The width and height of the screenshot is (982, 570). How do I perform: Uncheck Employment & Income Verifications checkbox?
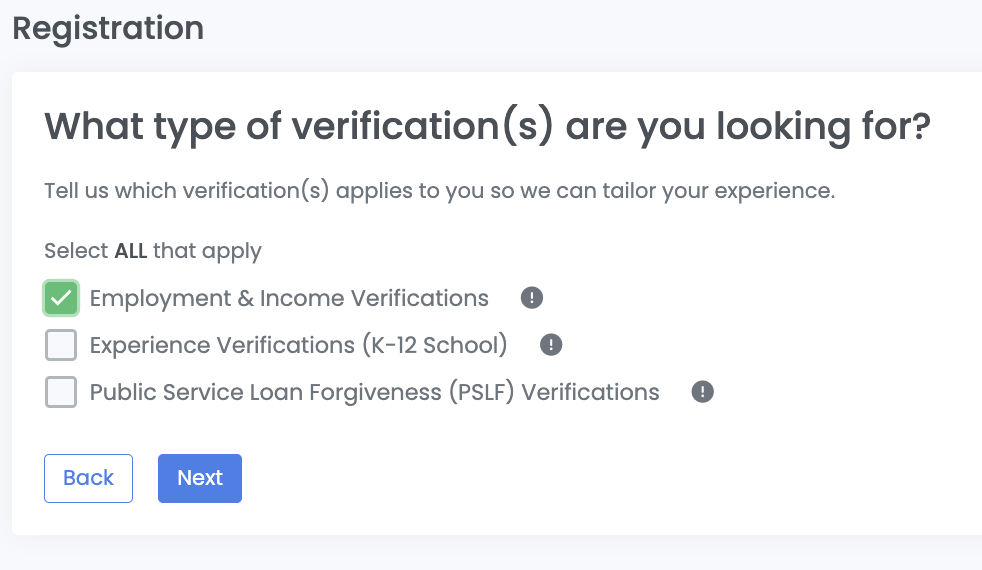pyautogui.click(x=61, y=298)
